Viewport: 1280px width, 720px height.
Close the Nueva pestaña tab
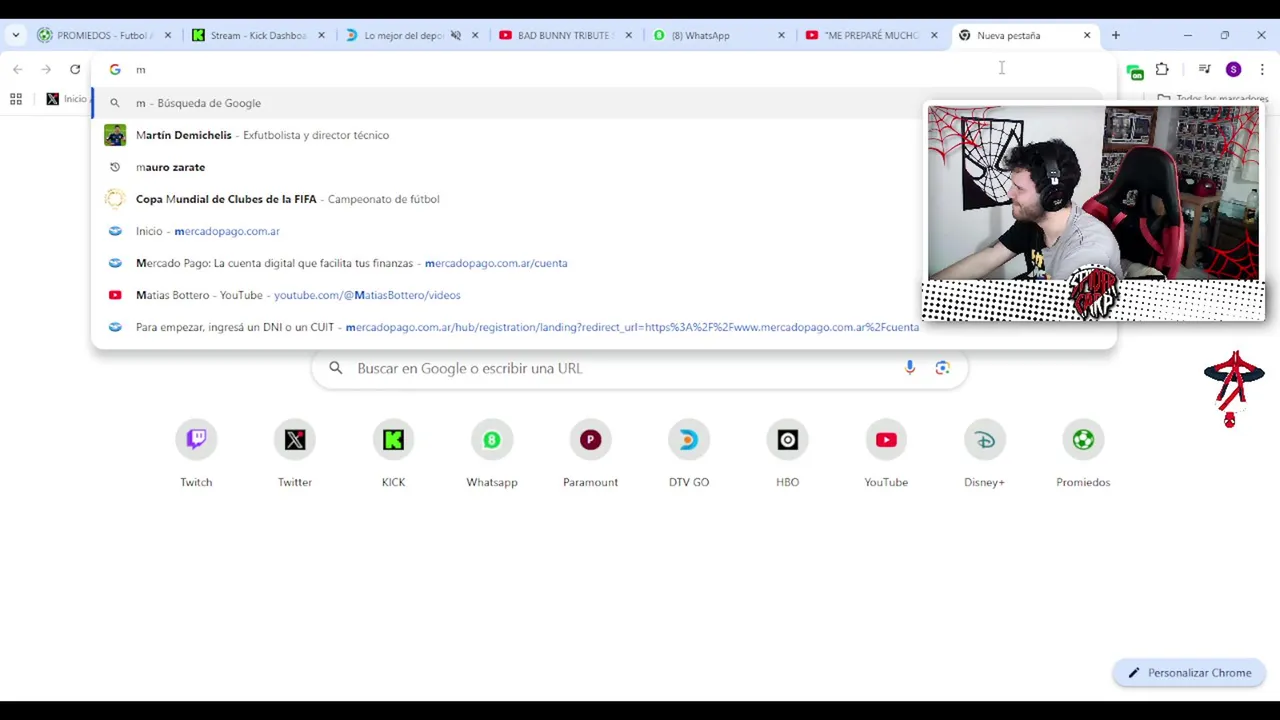(x=1087, y=35)
